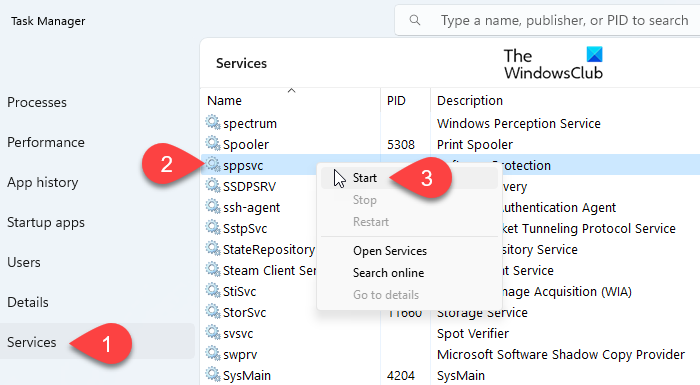Click the SysMain service gear icon
The width and height of the screenshot is (700, 385).
213,374
